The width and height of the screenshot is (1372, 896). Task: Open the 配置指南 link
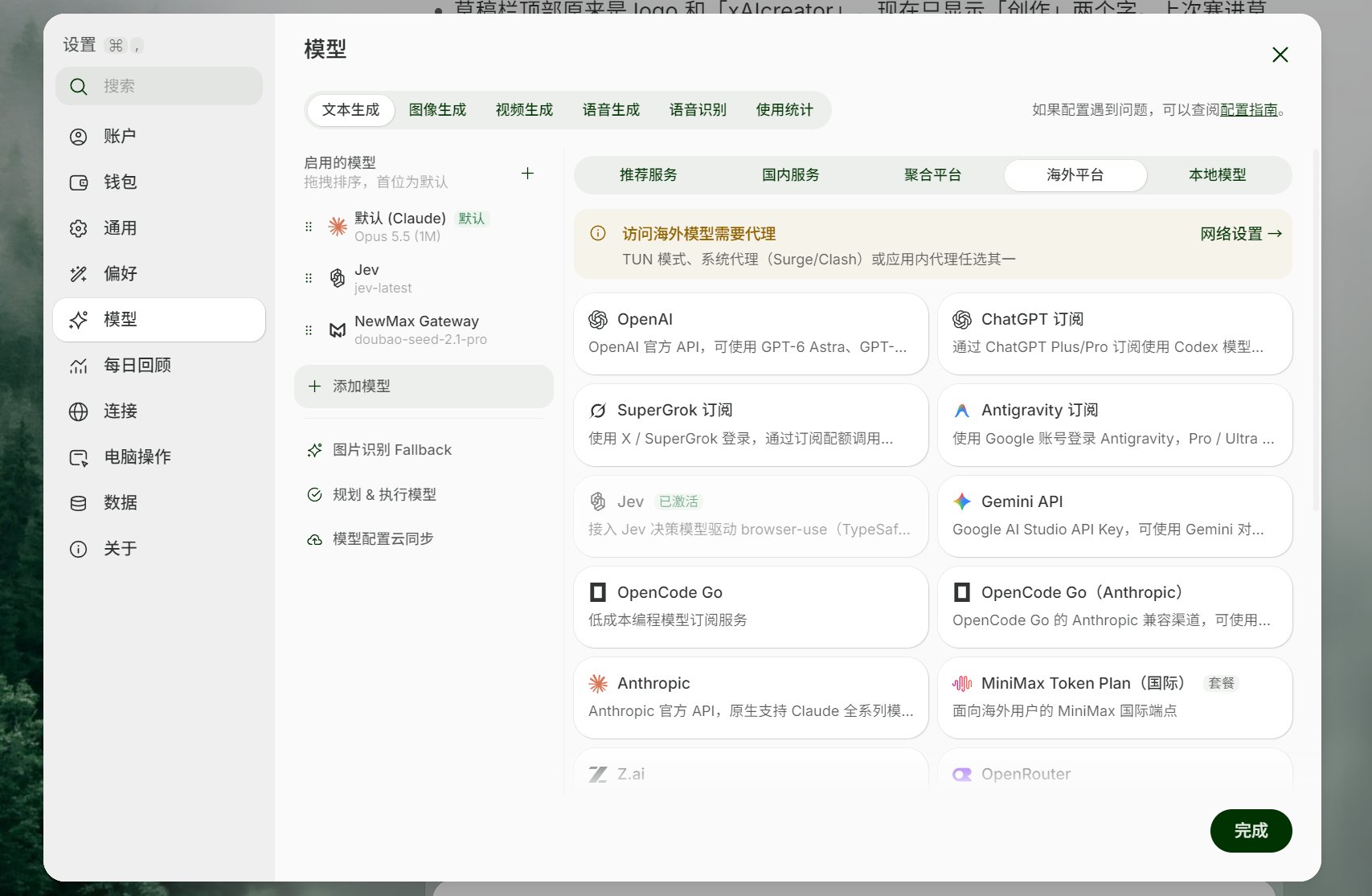click(1248, 110)
